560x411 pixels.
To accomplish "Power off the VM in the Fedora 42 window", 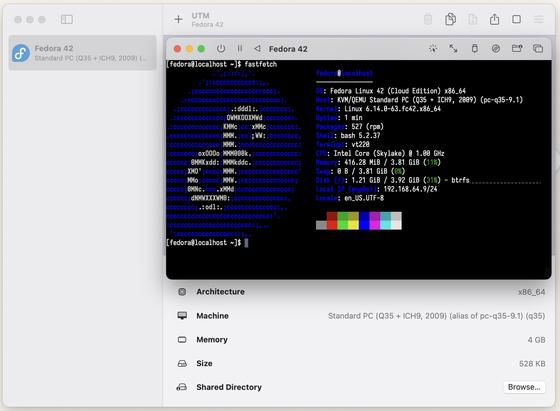I will coord(221,48).
